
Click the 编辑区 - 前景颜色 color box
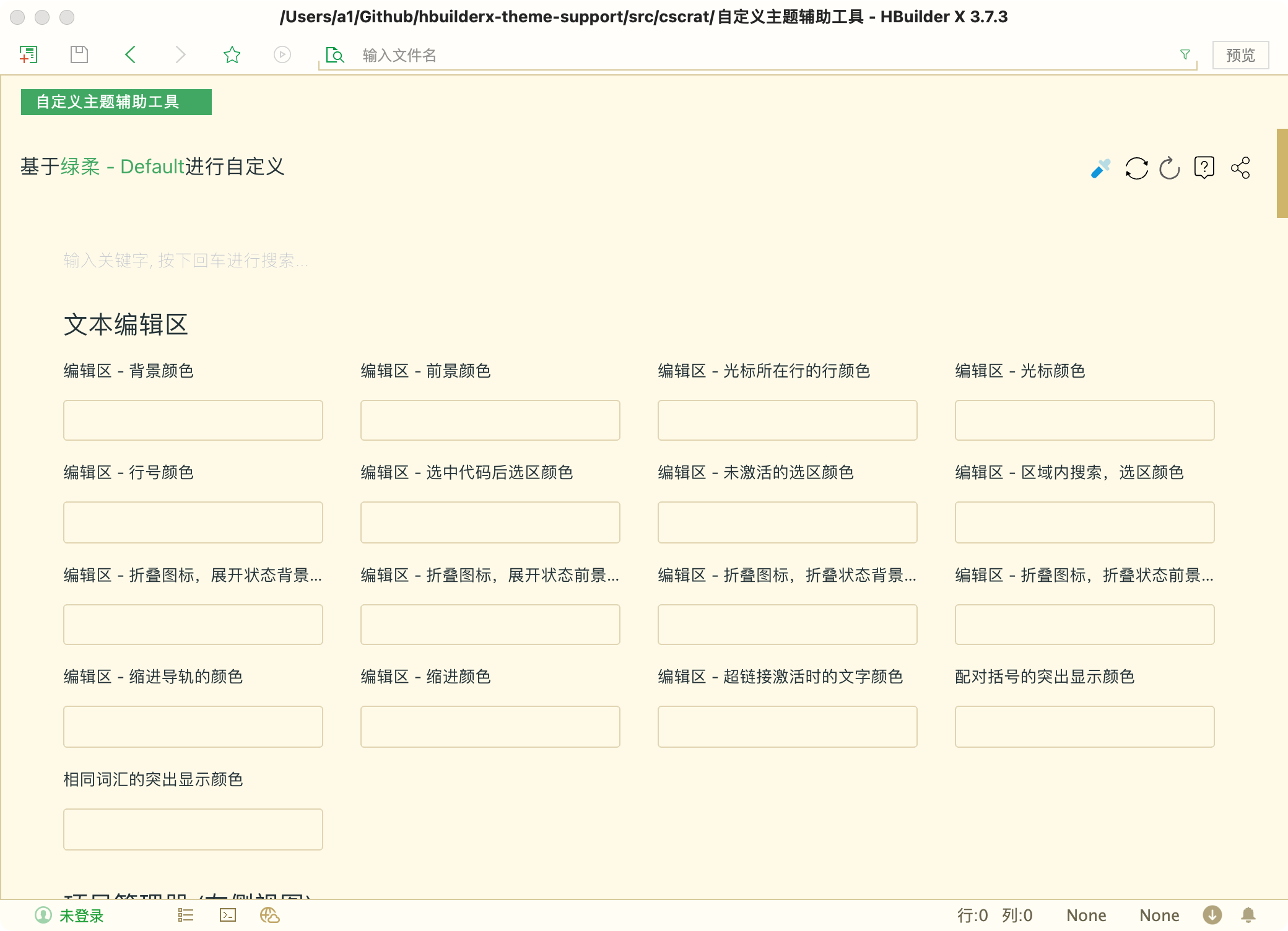[490, 420]
